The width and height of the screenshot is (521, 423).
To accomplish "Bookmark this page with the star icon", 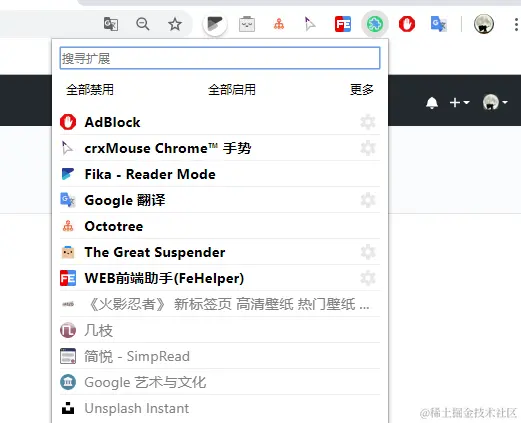I will coord(175,24).
